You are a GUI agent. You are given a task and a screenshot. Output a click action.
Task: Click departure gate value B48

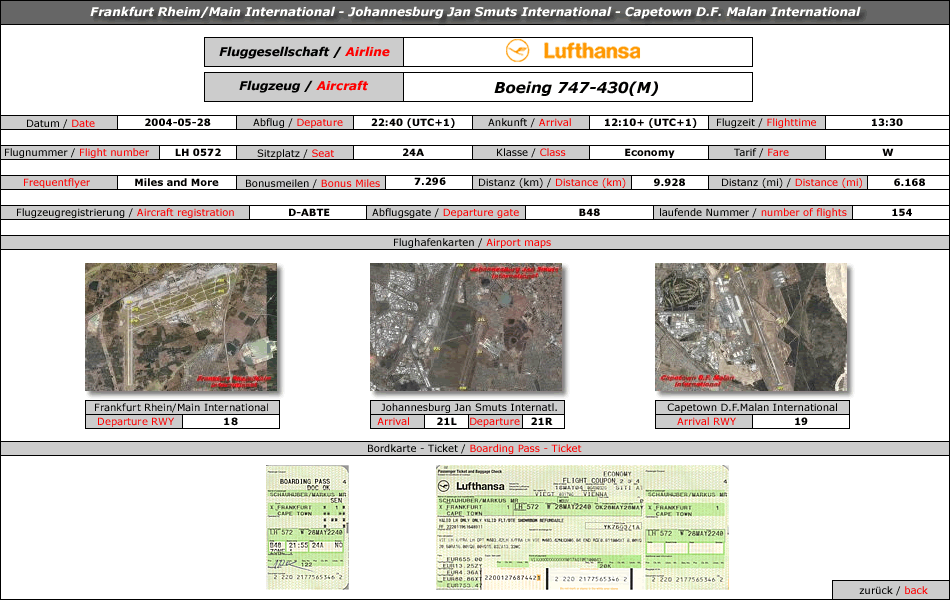pyautogui.click(x=589, y=213)
